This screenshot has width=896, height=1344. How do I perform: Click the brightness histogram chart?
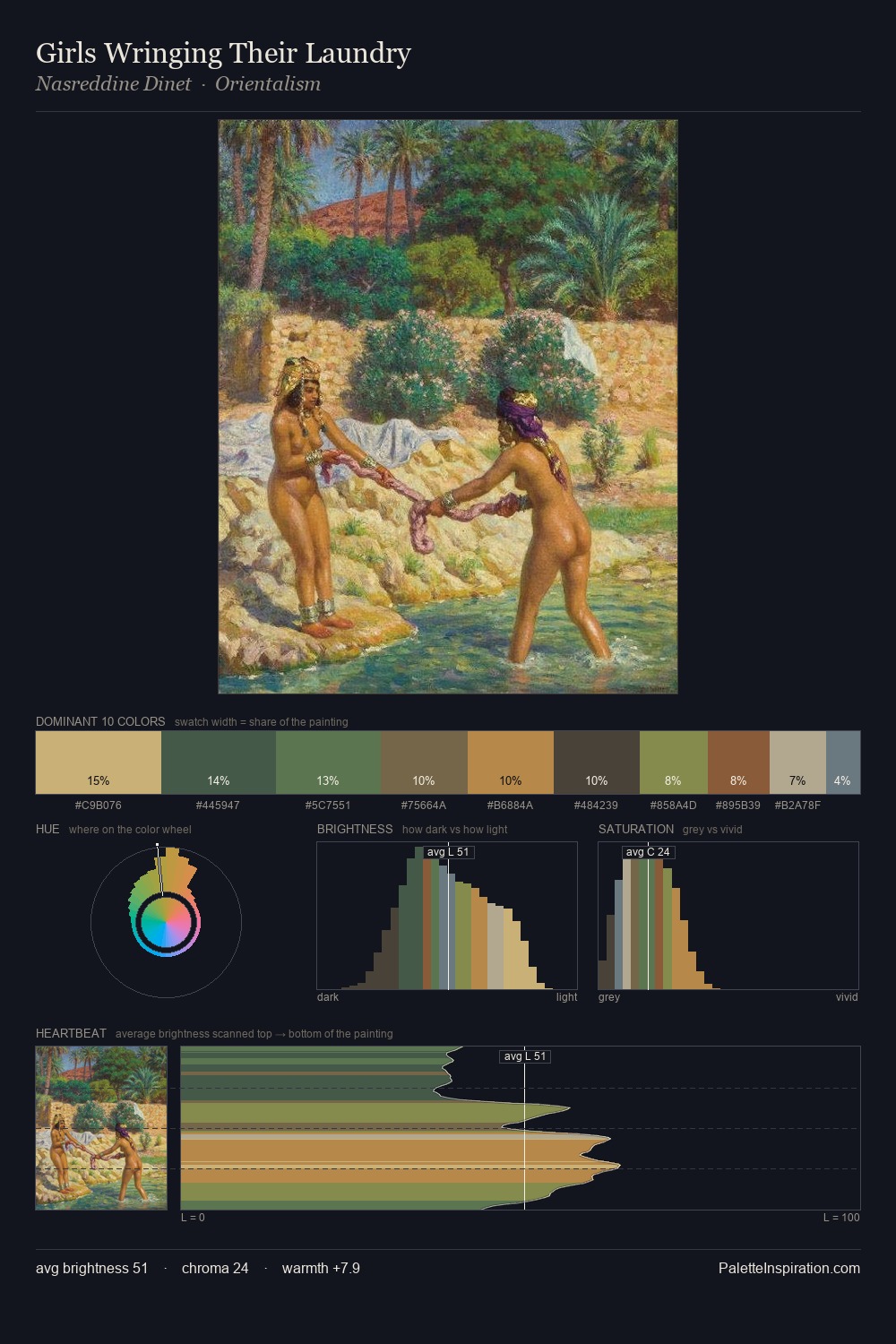pyautogui.click(x=447, y=916)
